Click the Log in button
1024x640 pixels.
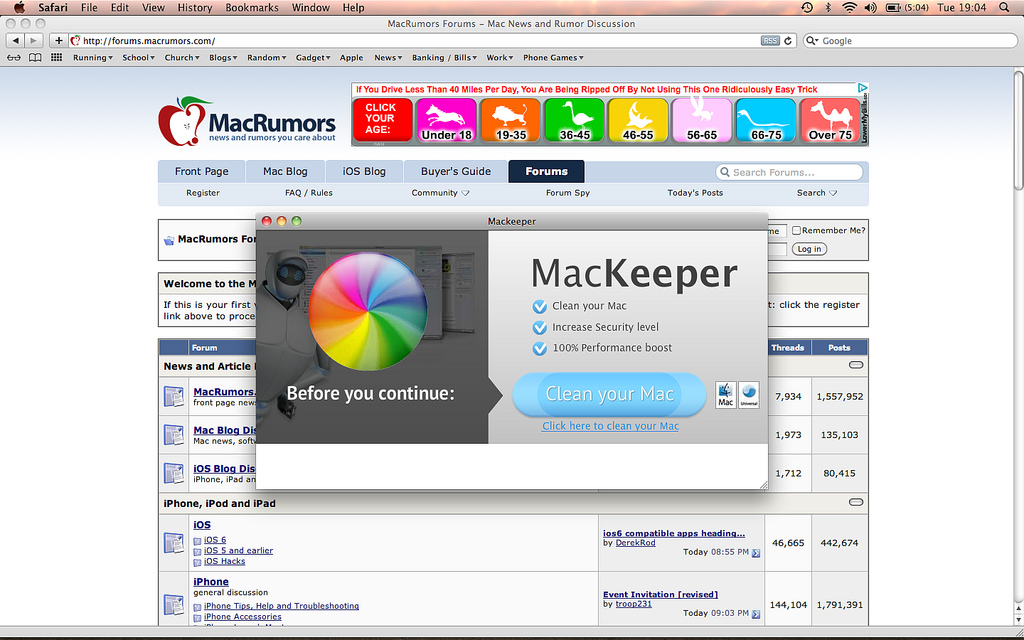(809, 249)
